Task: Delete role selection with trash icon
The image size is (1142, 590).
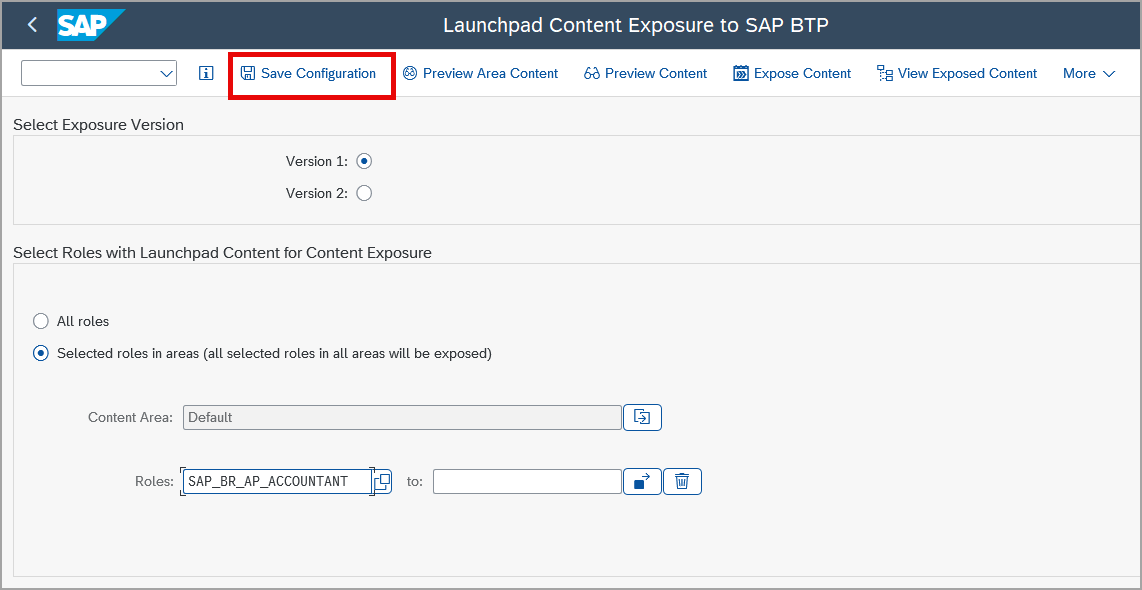Action: [x=682, y=481]
